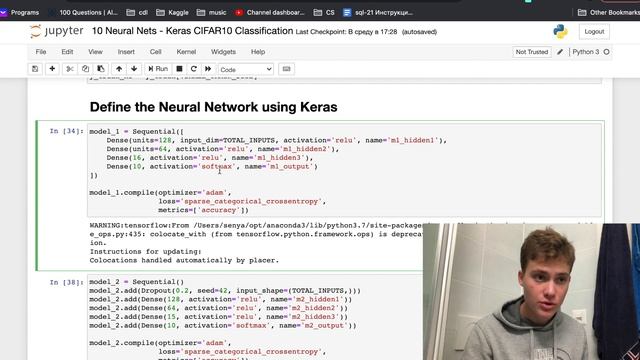Click 'softmax' in model_1 output layer
The width and height of the screenshot is (640, 360).
pos(217,167)
